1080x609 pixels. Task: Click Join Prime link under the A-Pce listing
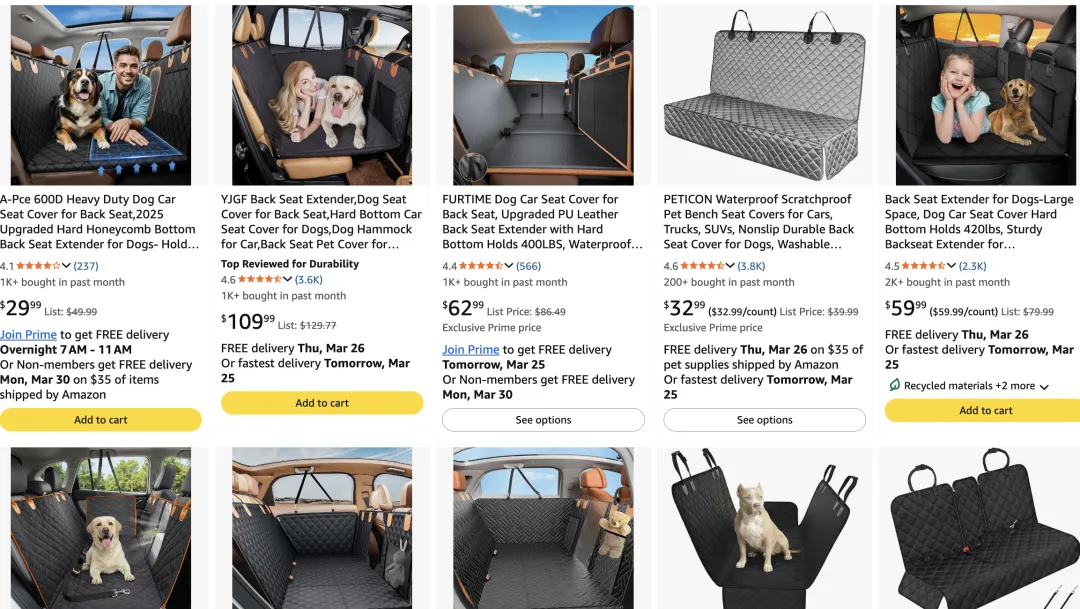tap(28, 335)
